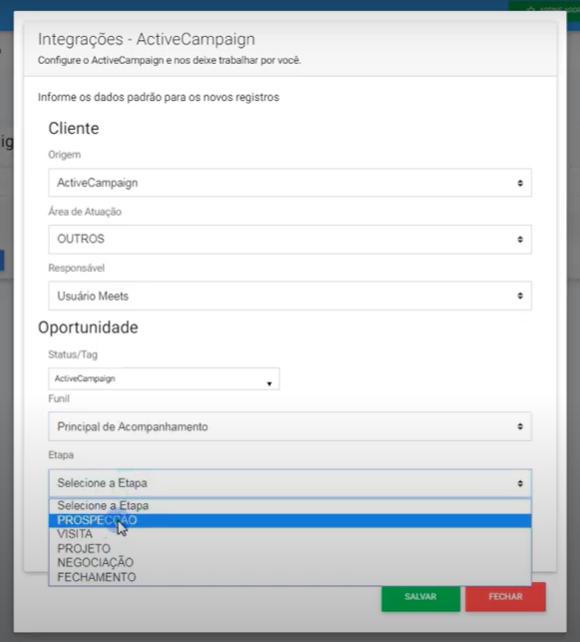Click the arrow icon on Área de Atuação field

point(520,239)
